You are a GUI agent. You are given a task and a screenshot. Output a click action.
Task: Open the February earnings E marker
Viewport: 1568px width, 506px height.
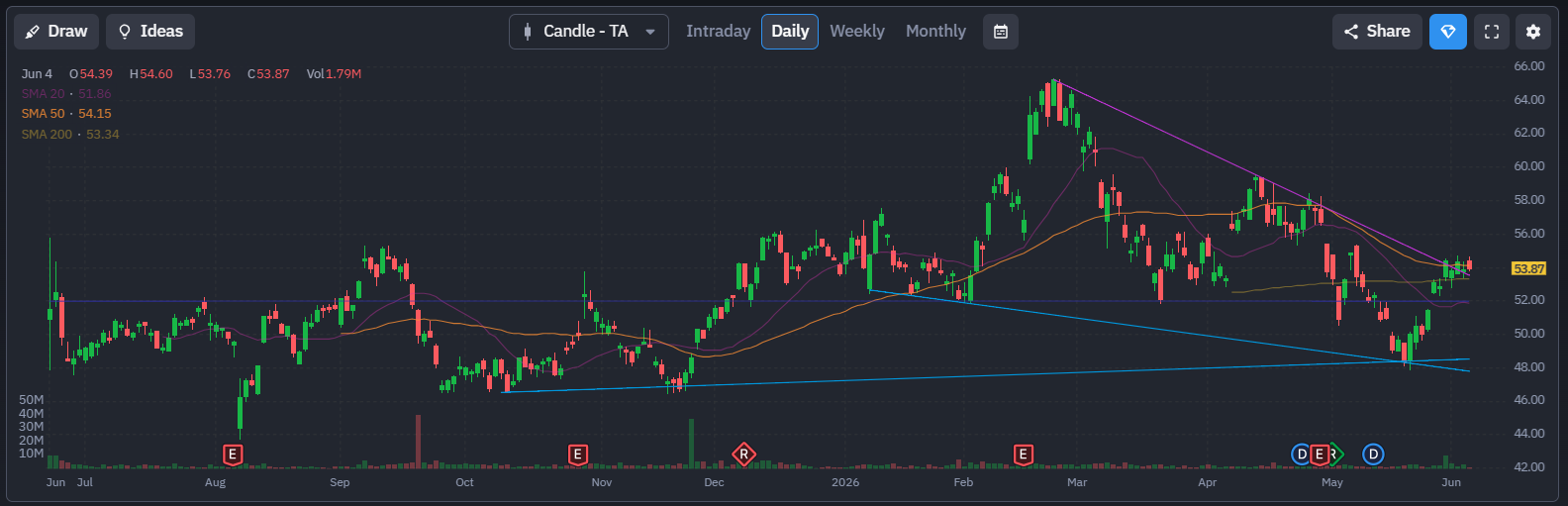[x=1024, y=455]
